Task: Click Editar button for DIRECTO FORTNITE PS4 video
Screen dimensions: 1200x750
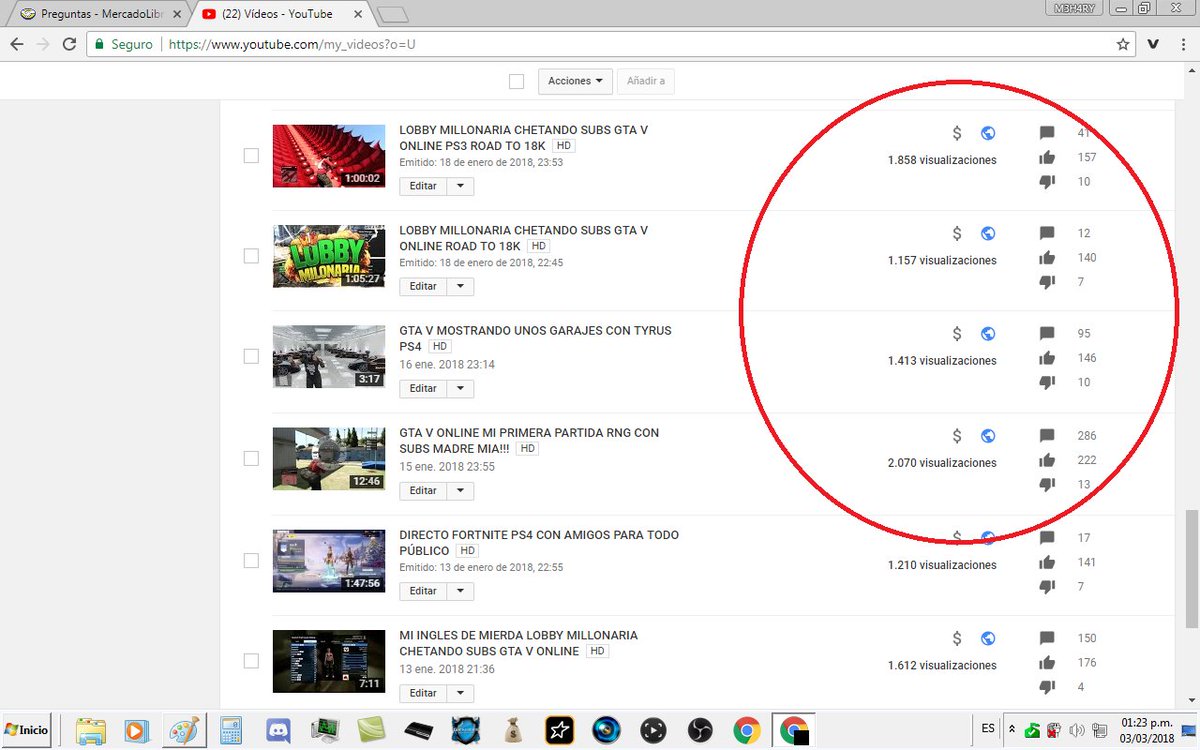Action: [x=423, y=591]
